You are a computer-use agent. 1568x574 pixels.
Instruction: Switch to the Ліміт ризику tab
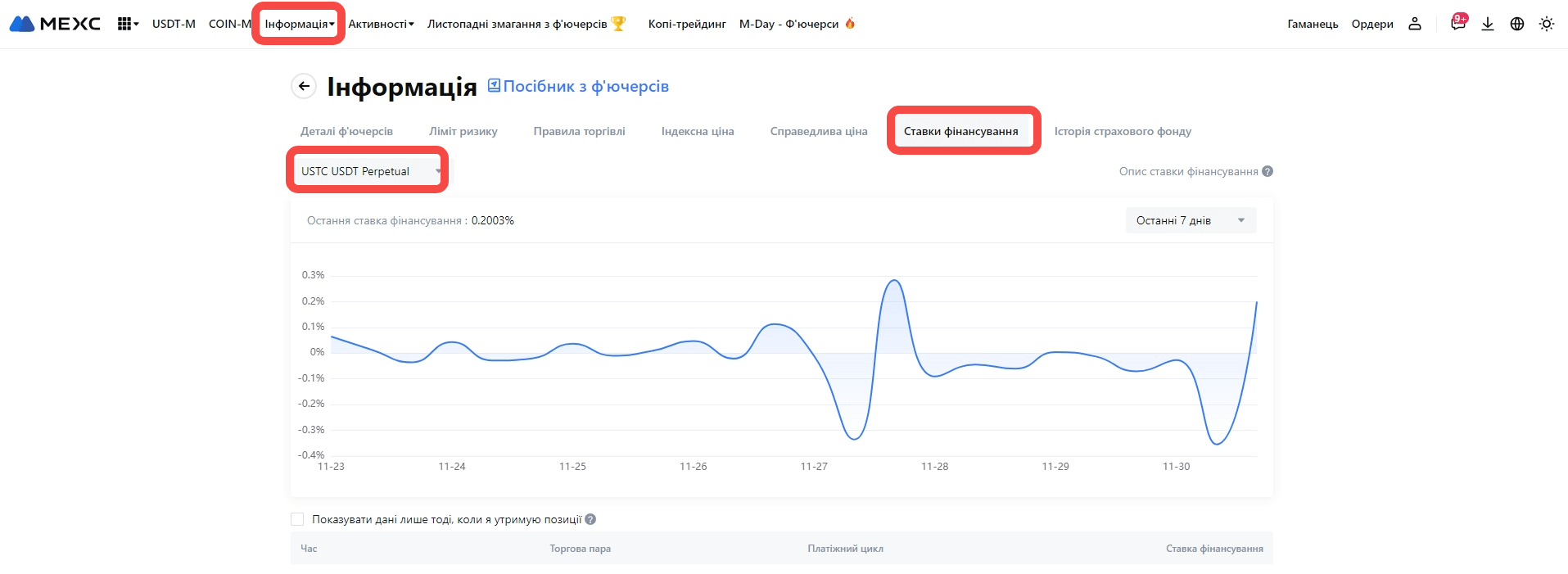pos(463,131)
